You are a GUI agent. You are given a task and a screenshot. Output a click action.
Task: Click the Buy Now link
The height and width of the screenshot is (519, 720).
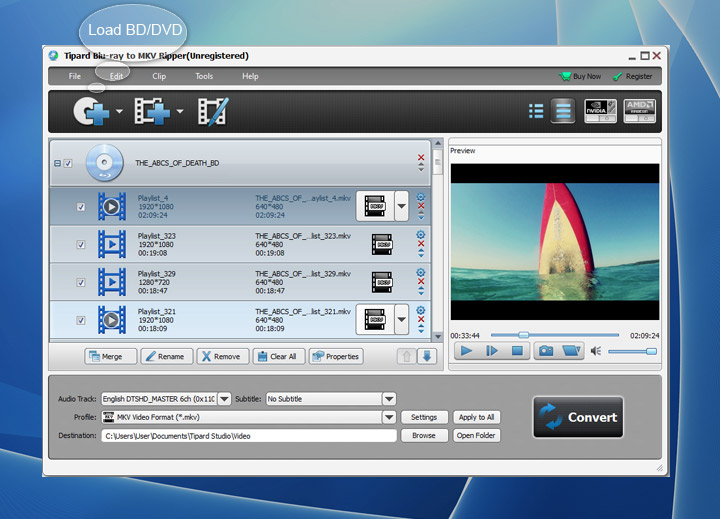(580, 76)
